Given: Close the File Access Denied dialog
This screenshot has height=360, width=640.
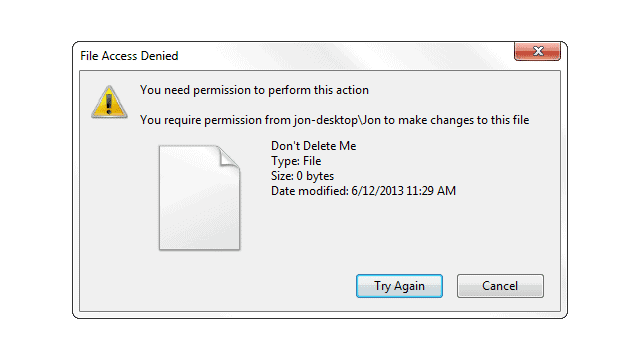Looking at the screenshot, I should coord(537,51).
